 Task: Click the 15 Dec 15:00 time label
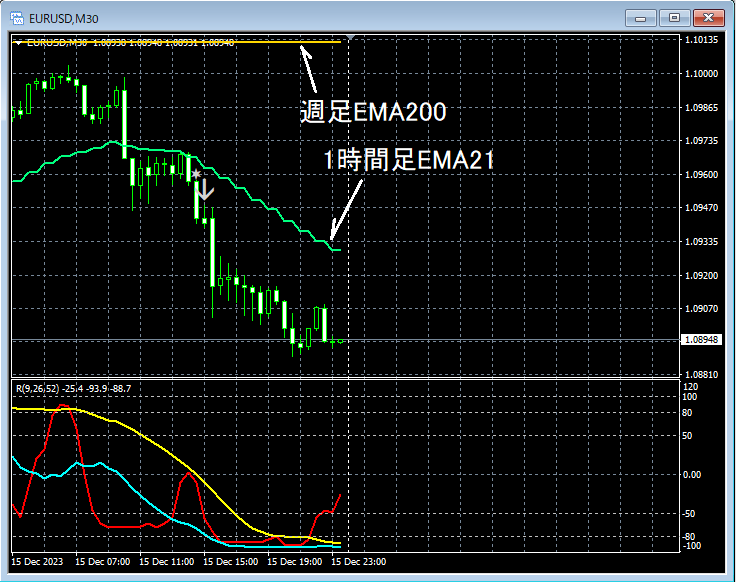230,562
